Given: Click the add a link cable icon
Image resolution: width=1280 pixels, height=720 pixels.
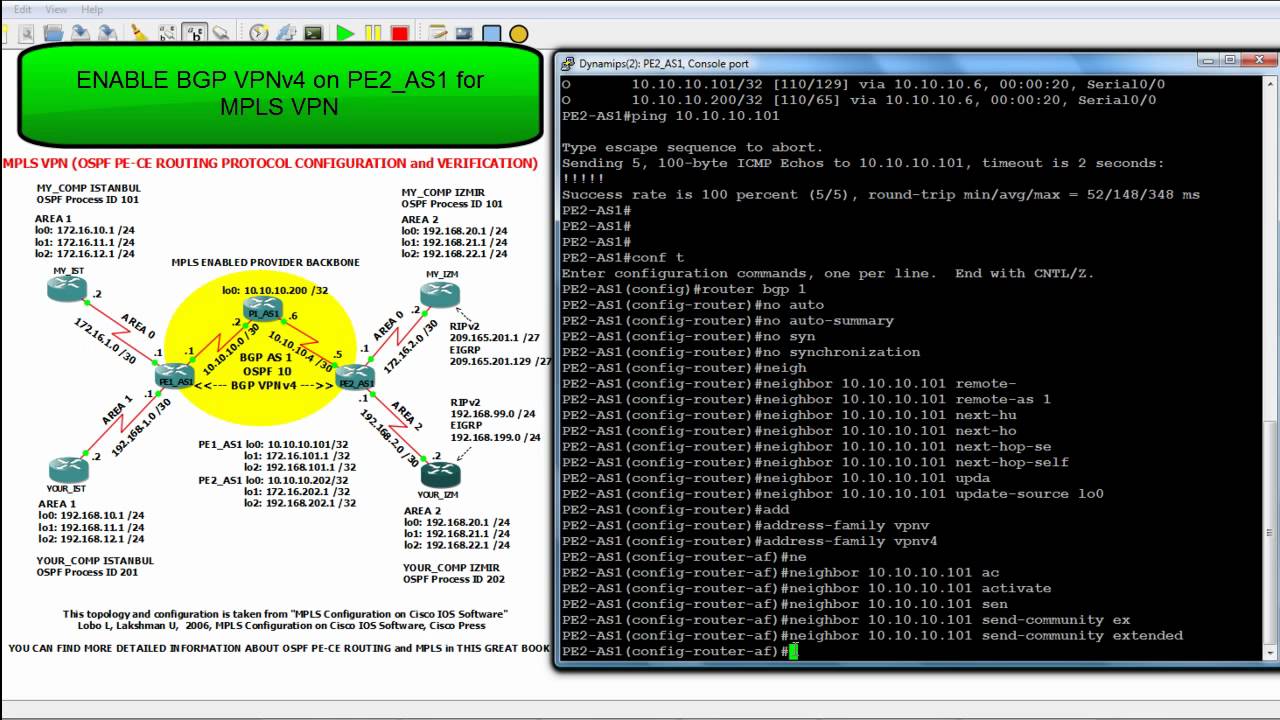Looking at the screenshot, I should (221, 33).
